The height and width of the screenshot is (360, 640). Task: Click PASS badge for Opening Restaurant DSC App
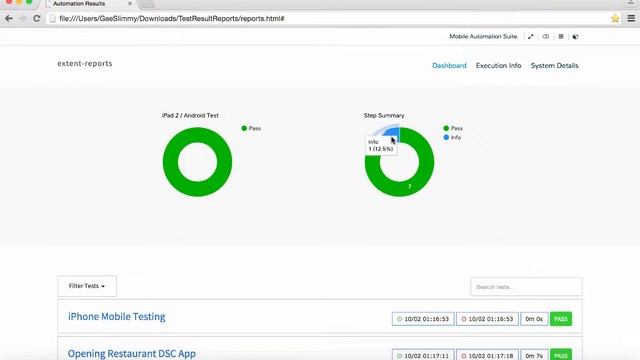pos(561,355)
